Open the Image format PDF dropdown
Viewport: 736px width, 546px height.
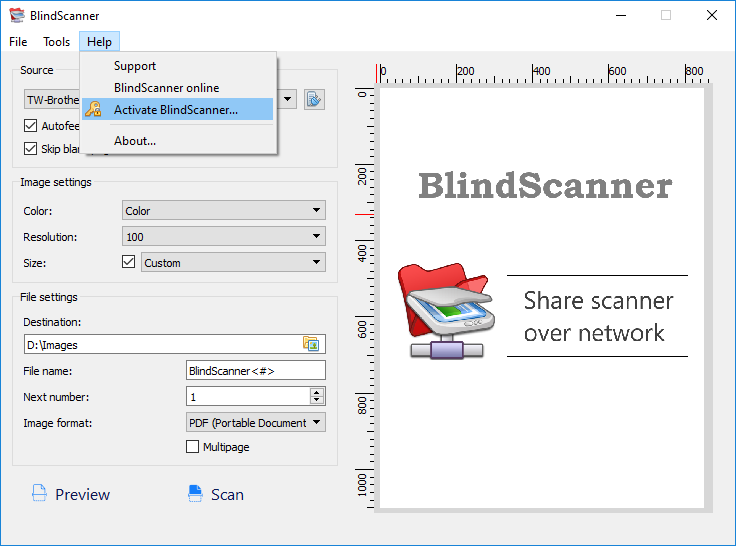click(x=256, y=423)
